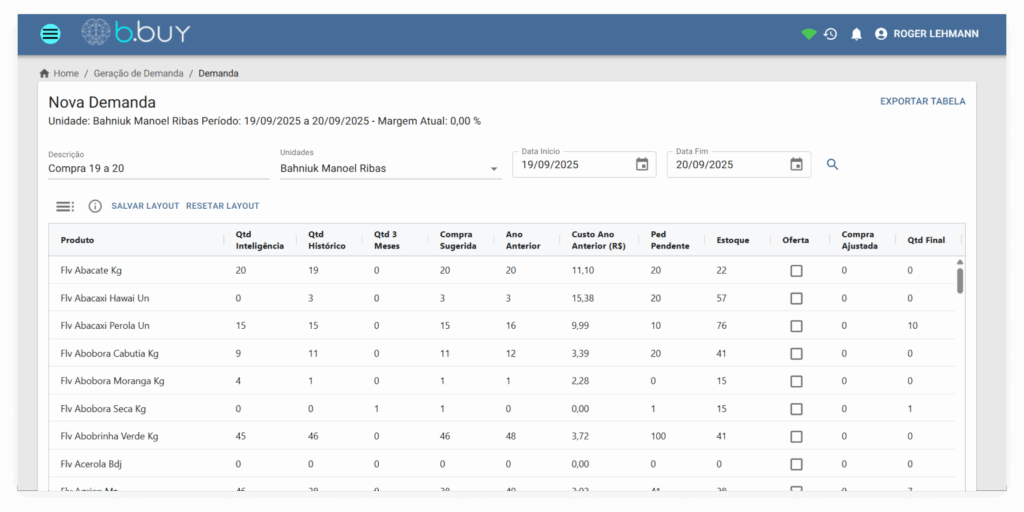Click the table's vertical scrollbar thumb
The image size is (1024, 512).
[x=960, y=280]
